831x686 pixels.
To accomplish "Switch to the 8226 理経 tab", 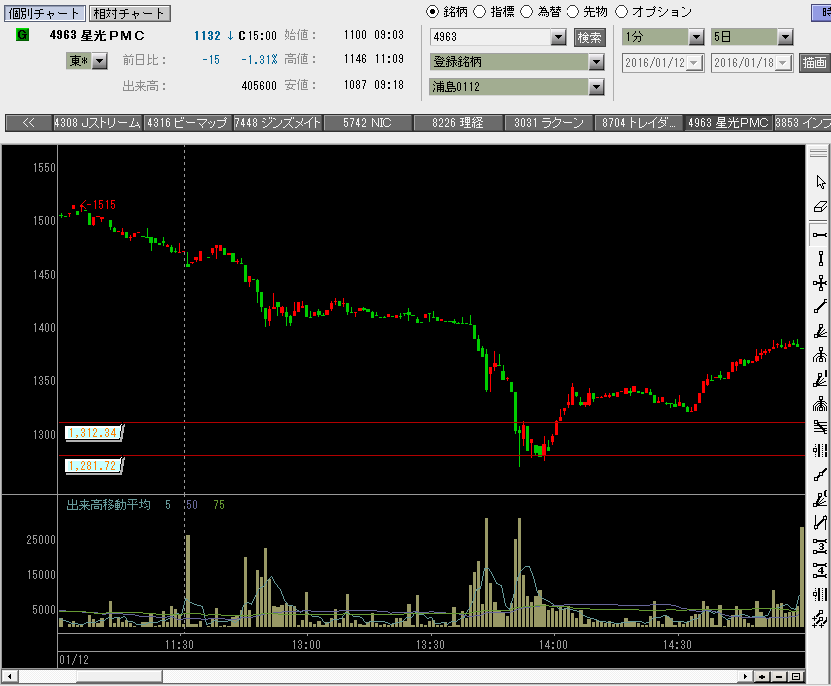I will click(458, 123).
